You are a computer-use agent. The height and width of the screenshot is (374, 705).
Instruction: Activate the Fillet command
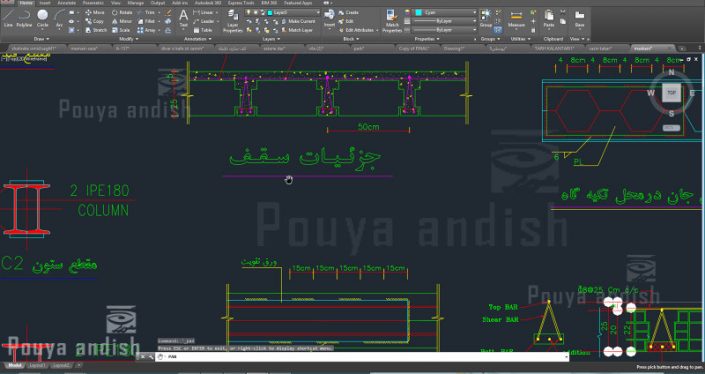coord(146,21)
